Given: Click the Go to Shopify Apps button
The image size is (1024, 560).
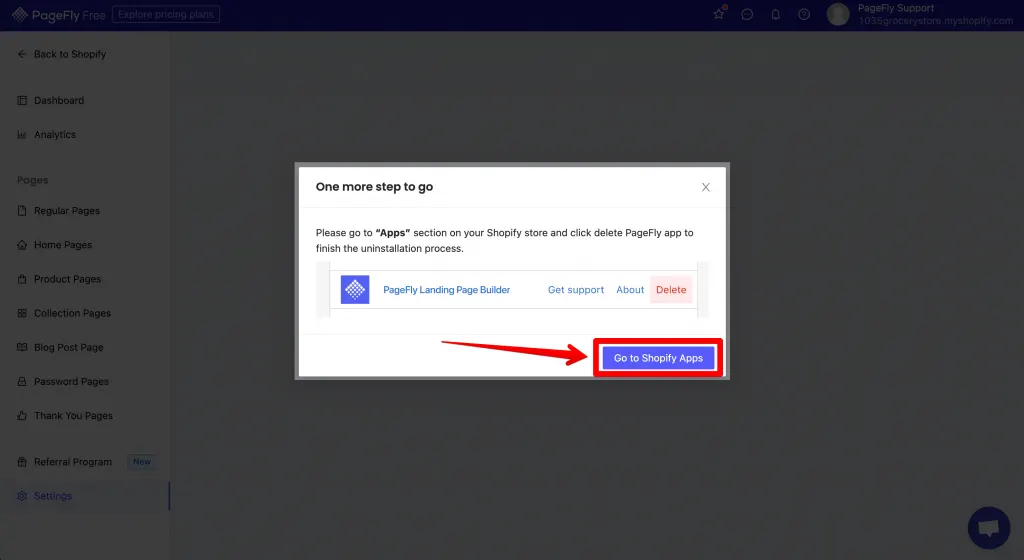Looking at the screenshot, I should coord(658,358).
